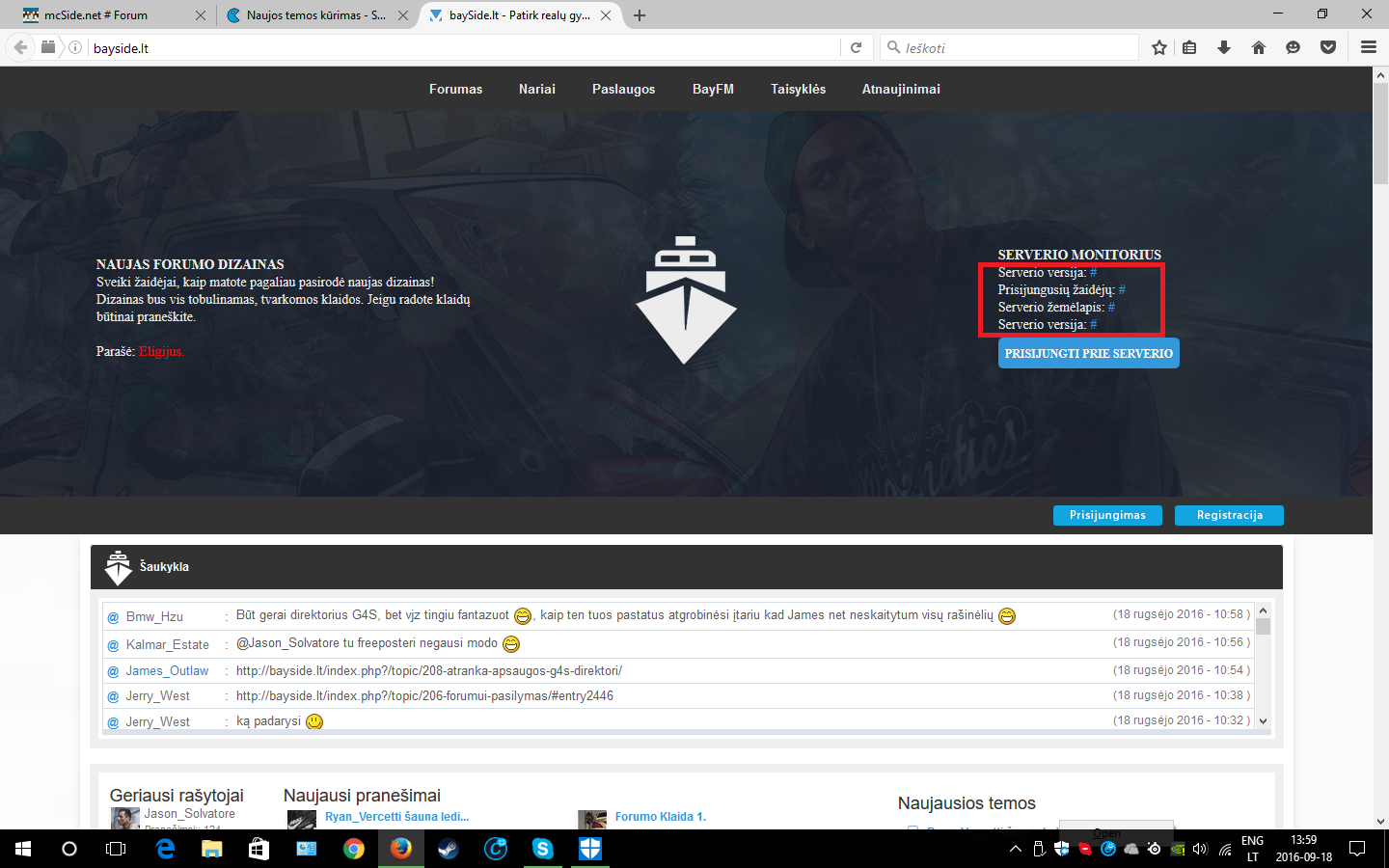Show hidden system tray icons
The width and height of the screenshot is (1389, 868).
(x=1015, y=849)
